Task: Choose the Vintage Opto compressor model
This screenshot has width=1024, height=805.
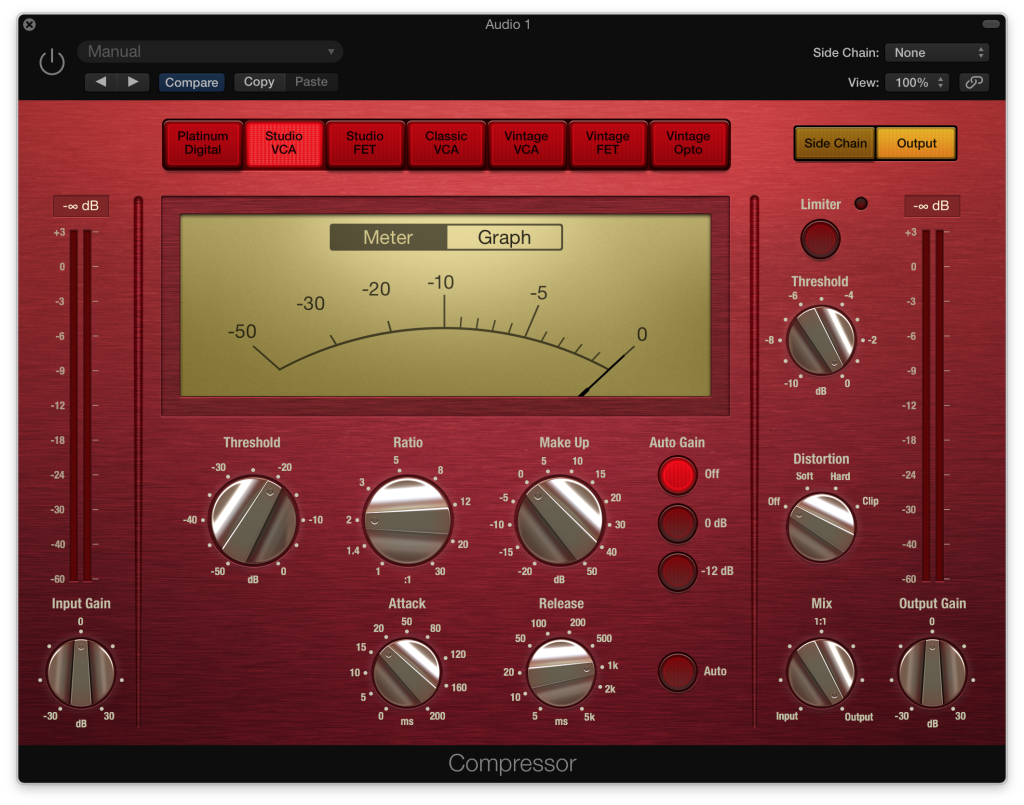Action: coord(688,143)
